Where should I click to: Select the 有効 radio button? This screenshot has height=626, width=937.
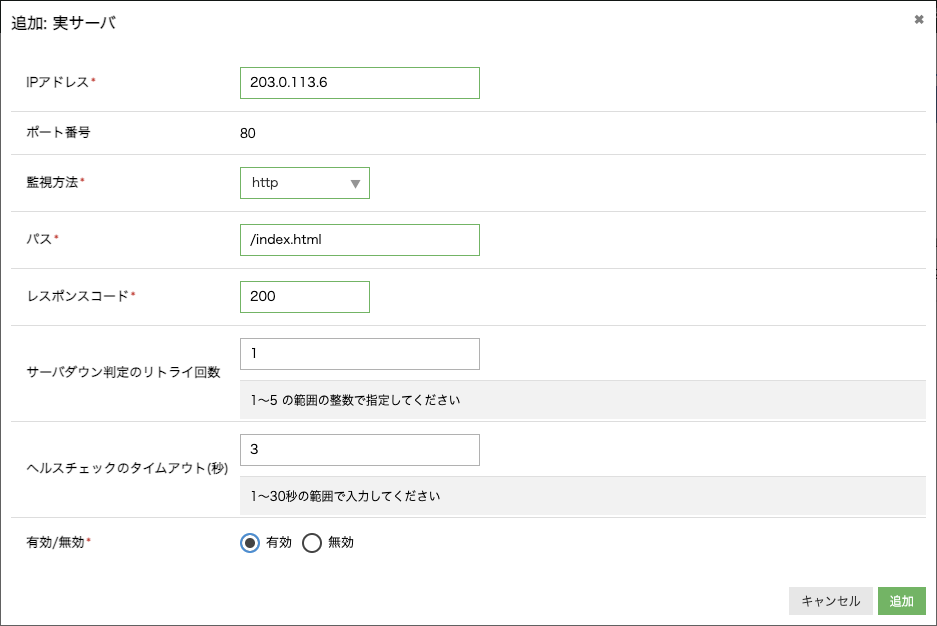click(251, 543)
